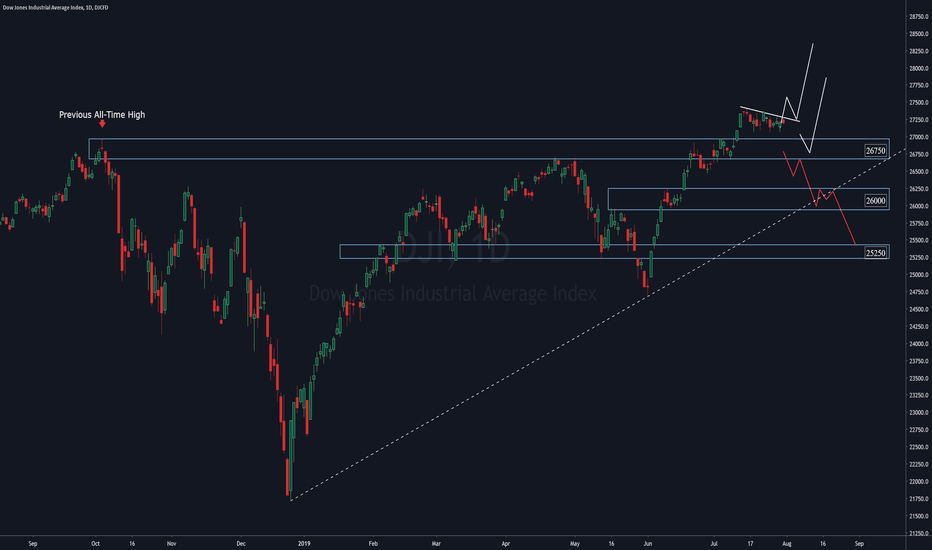Click the red arrow under Previous All-Time High
Viewport: 932px width, 550px height.
coord(102,124)
